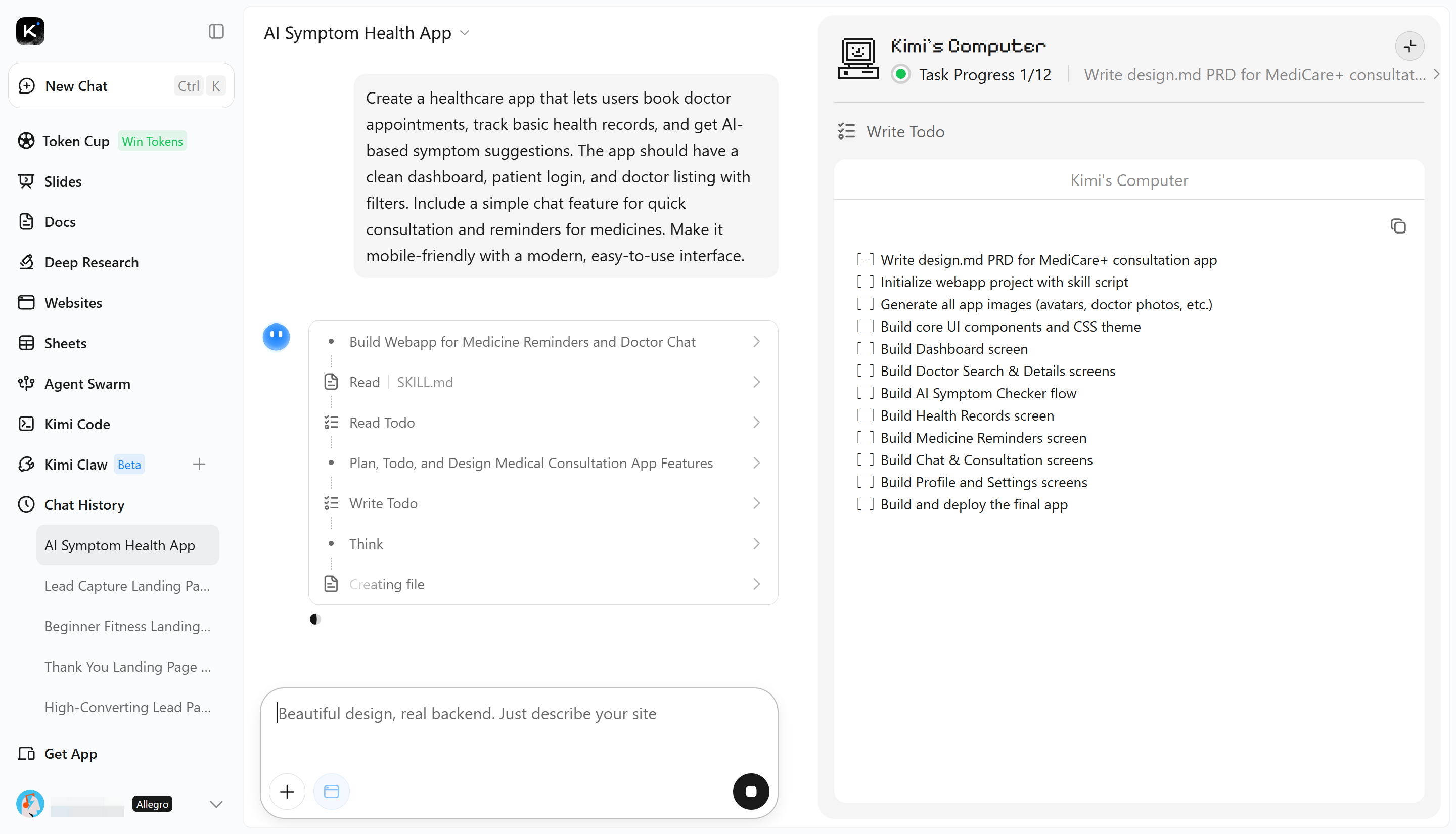Click the Agent Swarm icon
The height and width of the screenshot is (834, 1456).
26,383
